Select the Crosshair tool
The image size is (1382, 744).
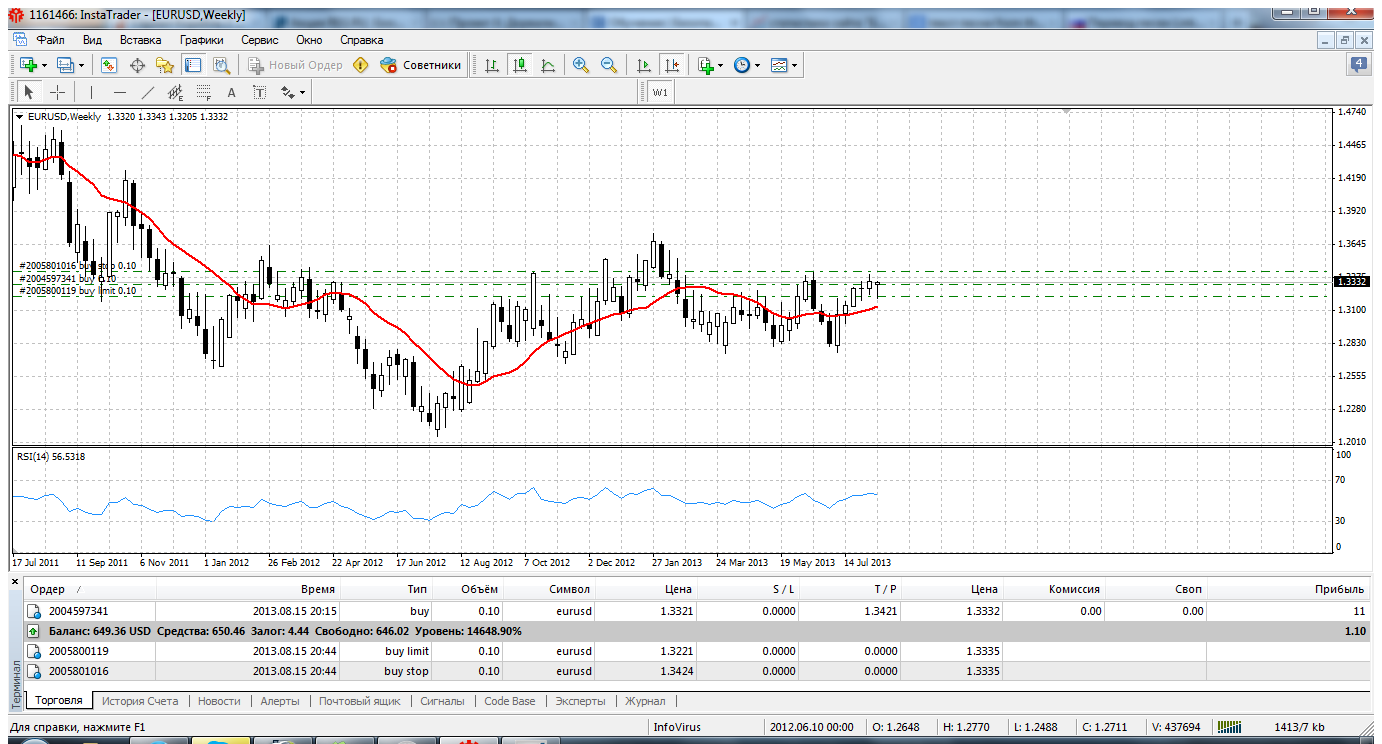pos(58,93)
